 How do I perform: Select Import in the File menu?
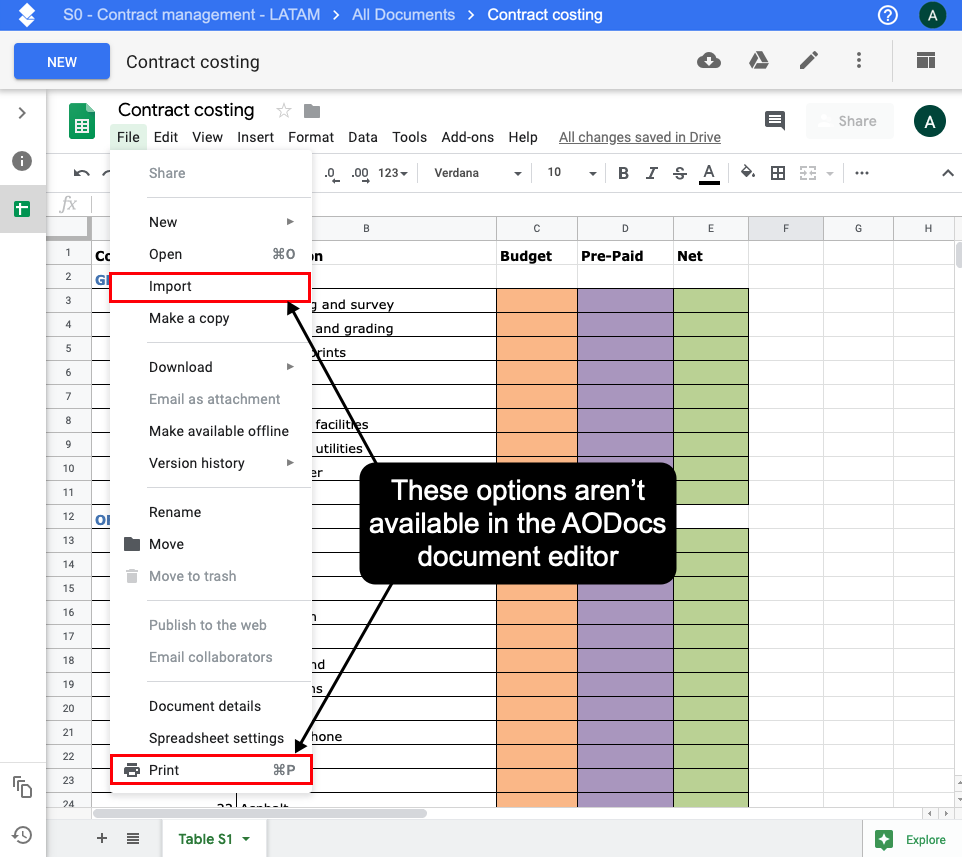point(211,286)
